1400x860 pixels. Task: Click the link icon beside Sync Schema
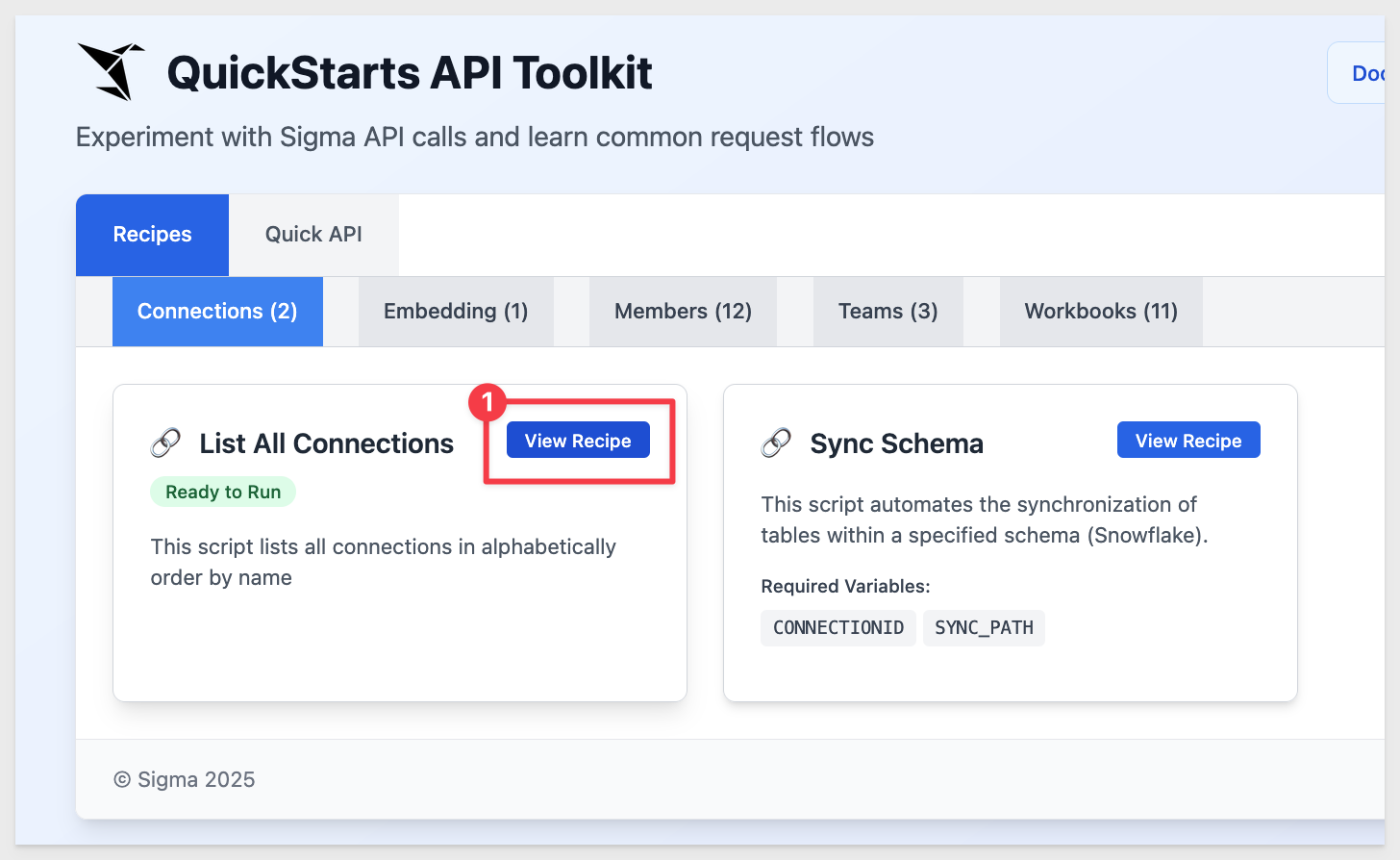[776, 443]
